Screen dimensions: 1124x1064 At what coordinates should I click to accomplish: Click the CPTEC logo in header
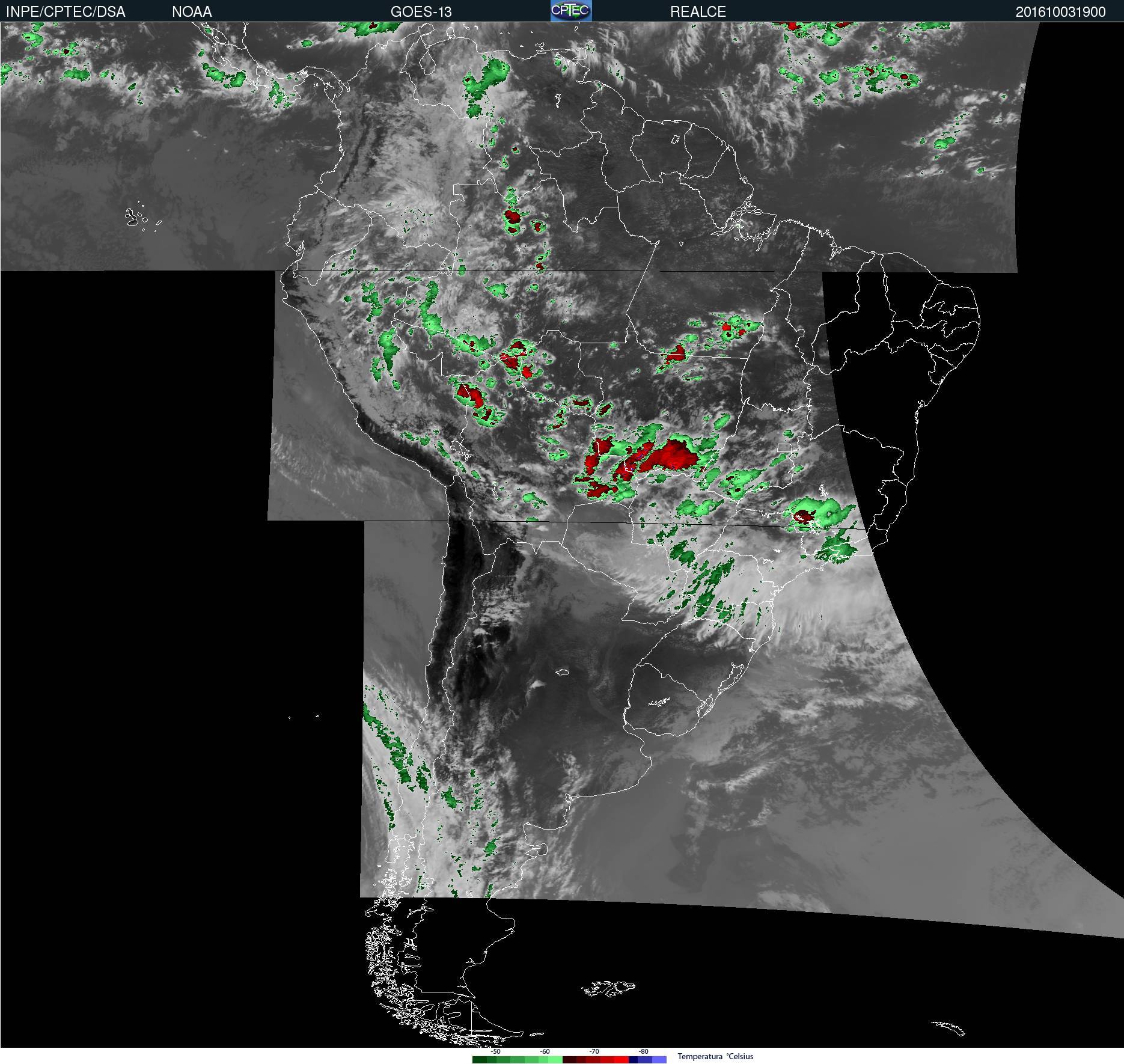tap(571, 11)
